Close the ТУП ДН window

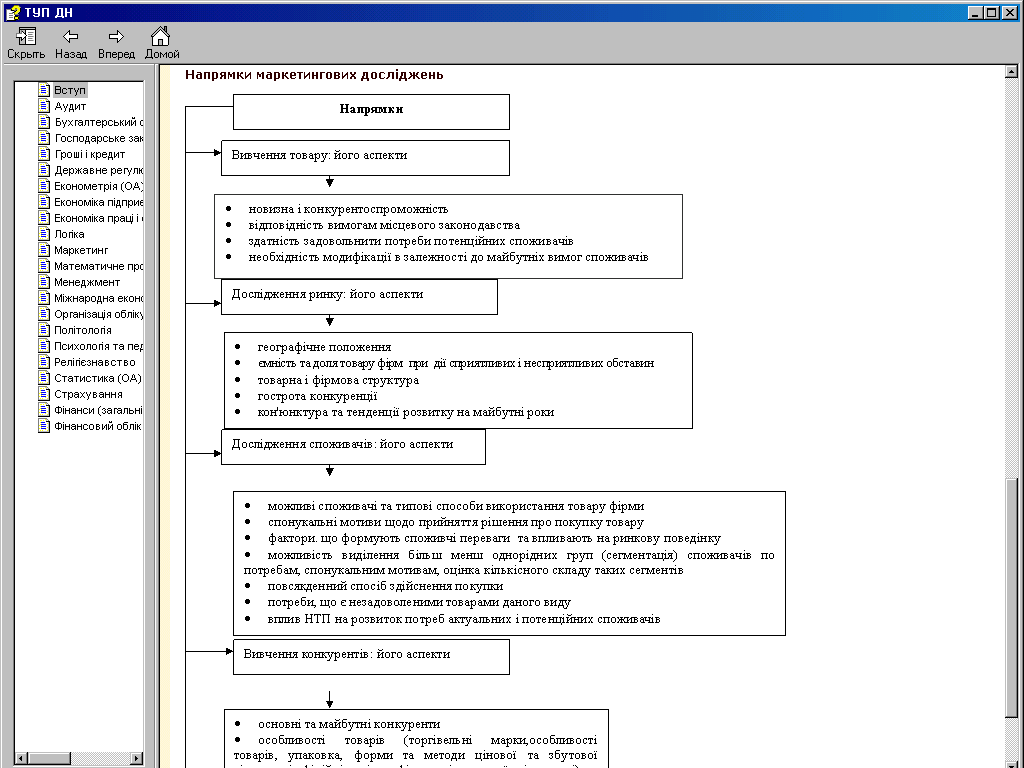tap(1010, 12)
